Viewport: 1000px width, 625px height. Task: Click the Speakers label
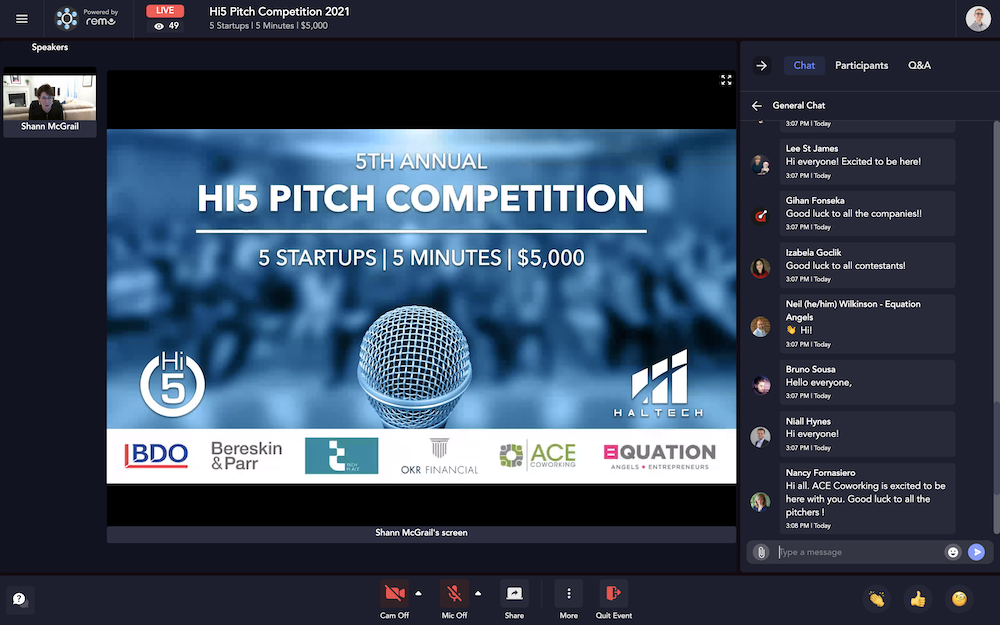click(x=50, y=47)
